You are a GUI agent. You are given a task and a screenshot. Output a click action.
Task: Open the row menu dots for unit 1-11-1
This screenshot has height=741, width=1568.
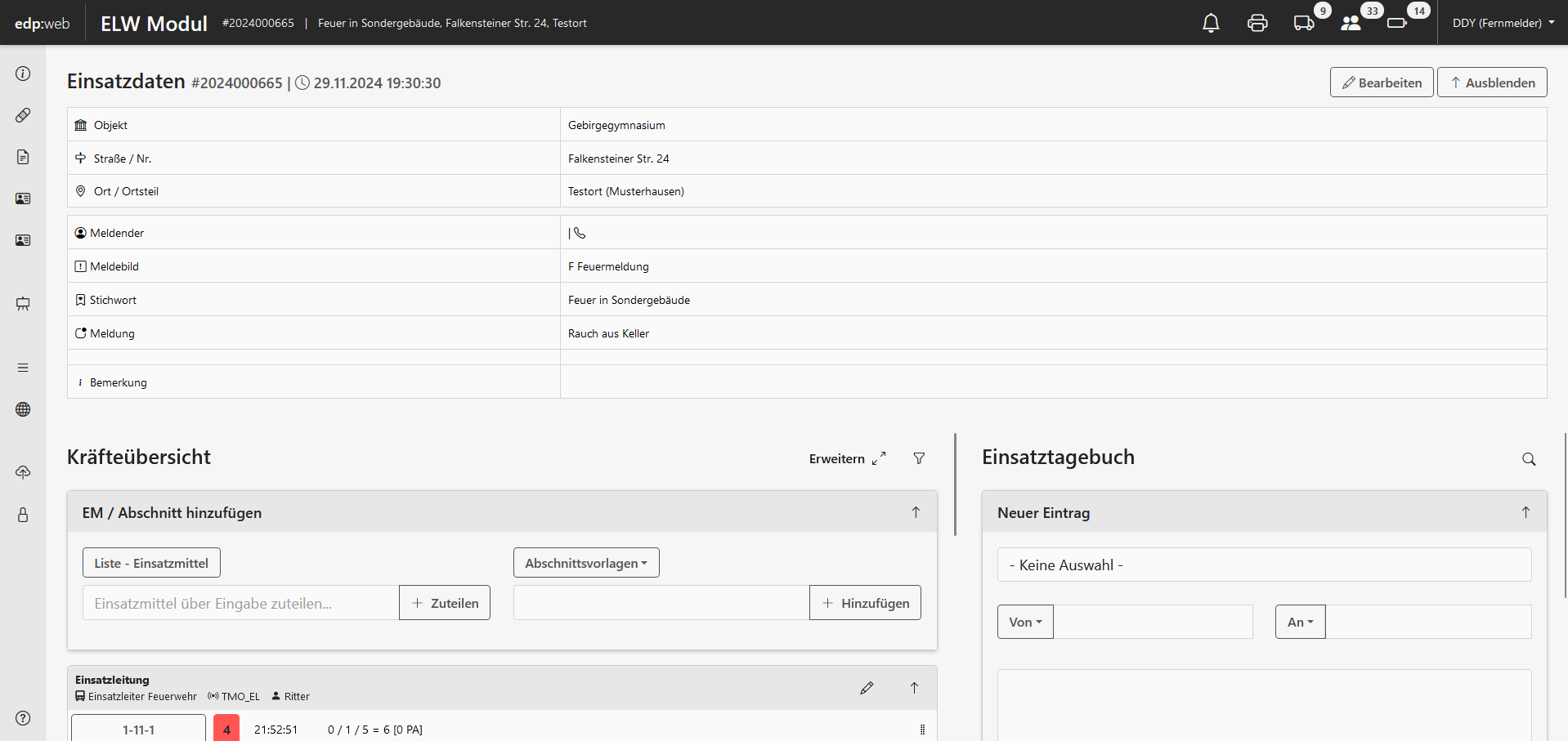922,730
